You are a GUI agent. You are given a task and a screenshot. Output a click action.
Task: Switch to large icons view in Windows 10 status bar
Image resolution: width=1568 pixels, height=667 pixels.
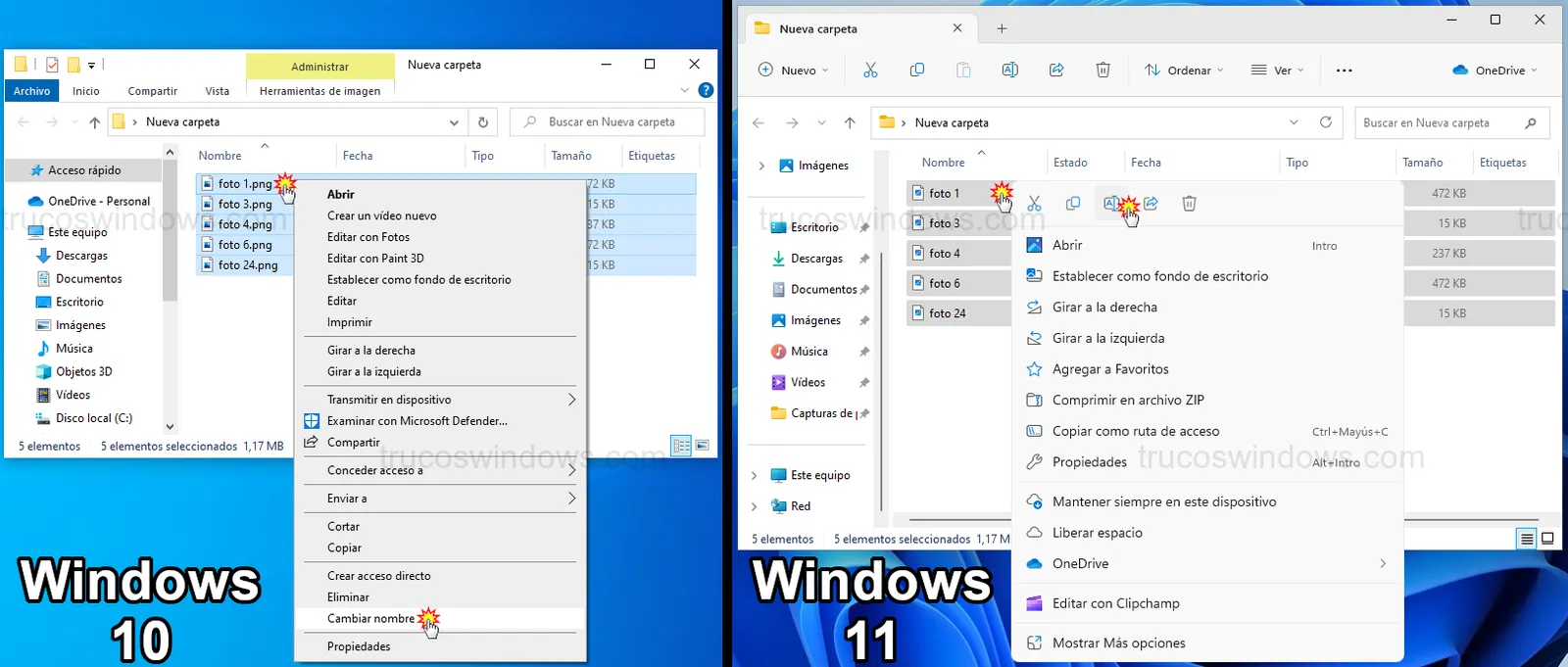(x=703, y=446)
